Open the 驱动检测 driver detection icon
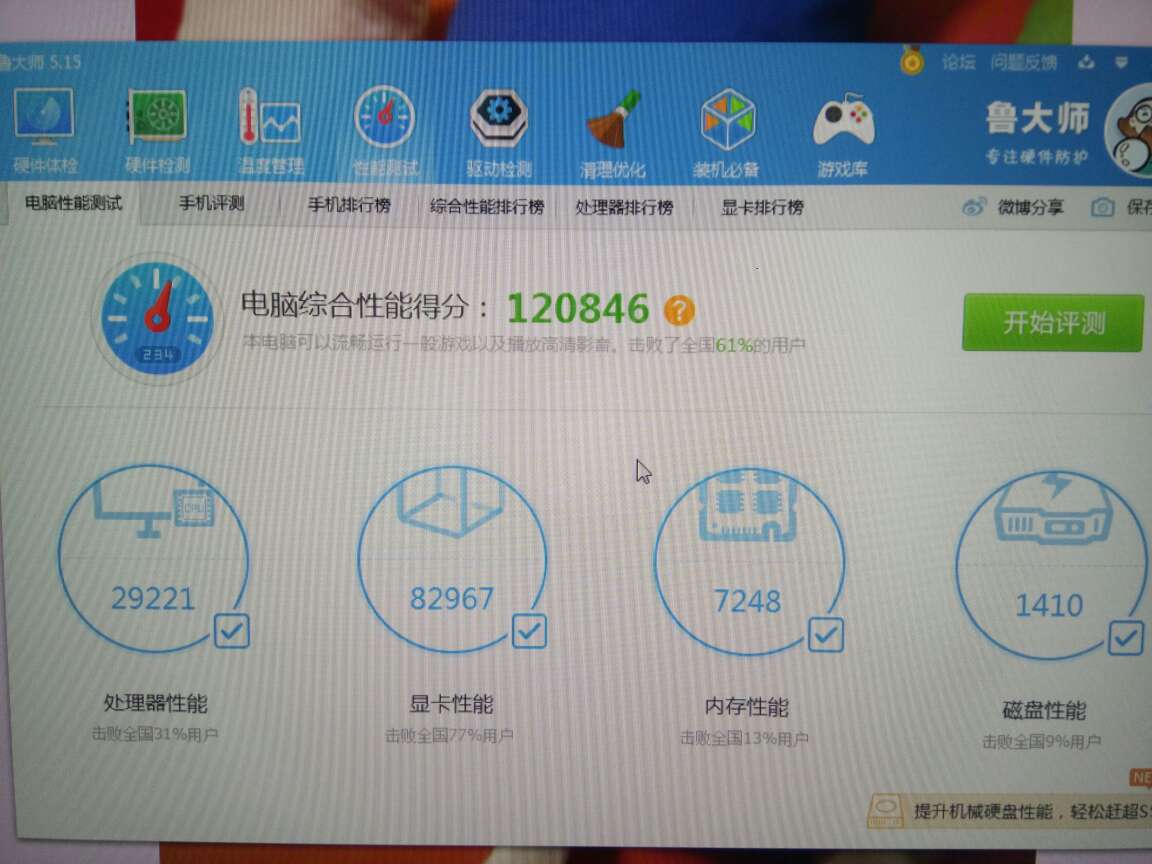 [498, 118]
